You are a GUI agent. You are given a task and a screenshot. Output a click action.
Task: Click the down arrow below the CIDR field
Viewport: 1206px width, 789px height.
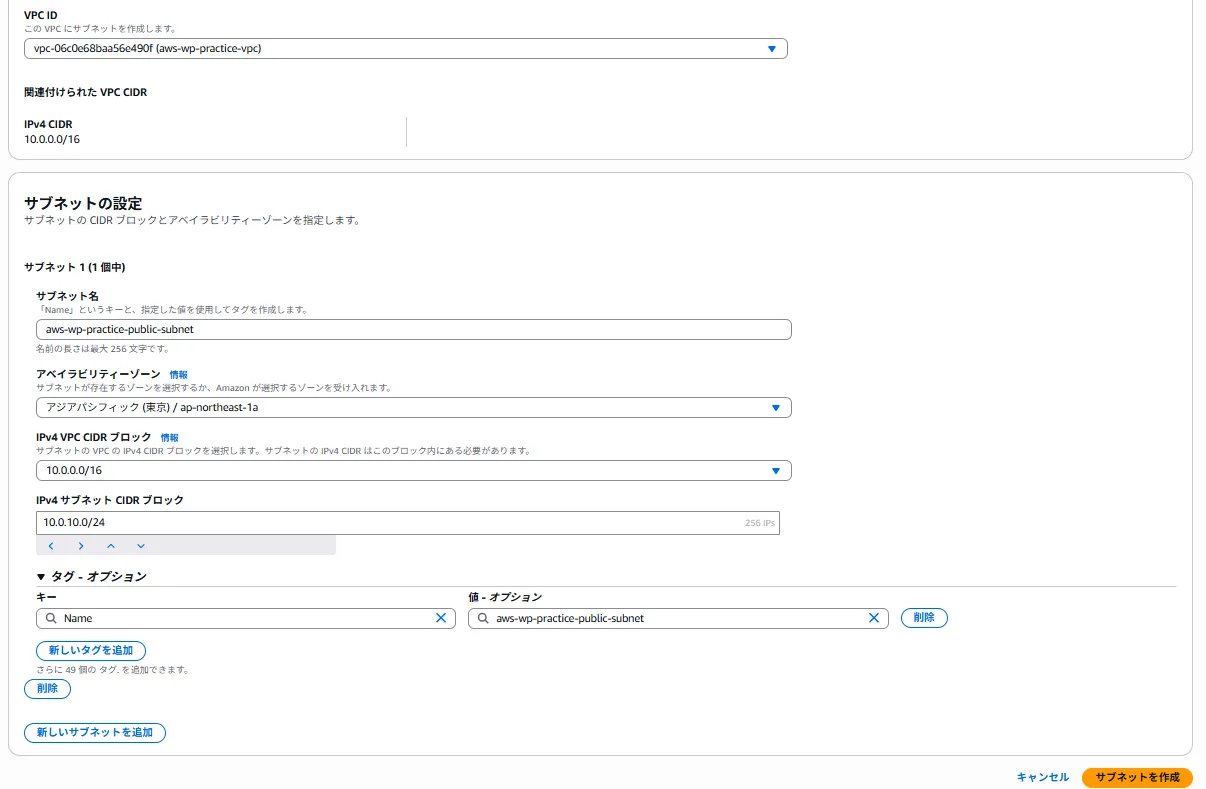140,545
